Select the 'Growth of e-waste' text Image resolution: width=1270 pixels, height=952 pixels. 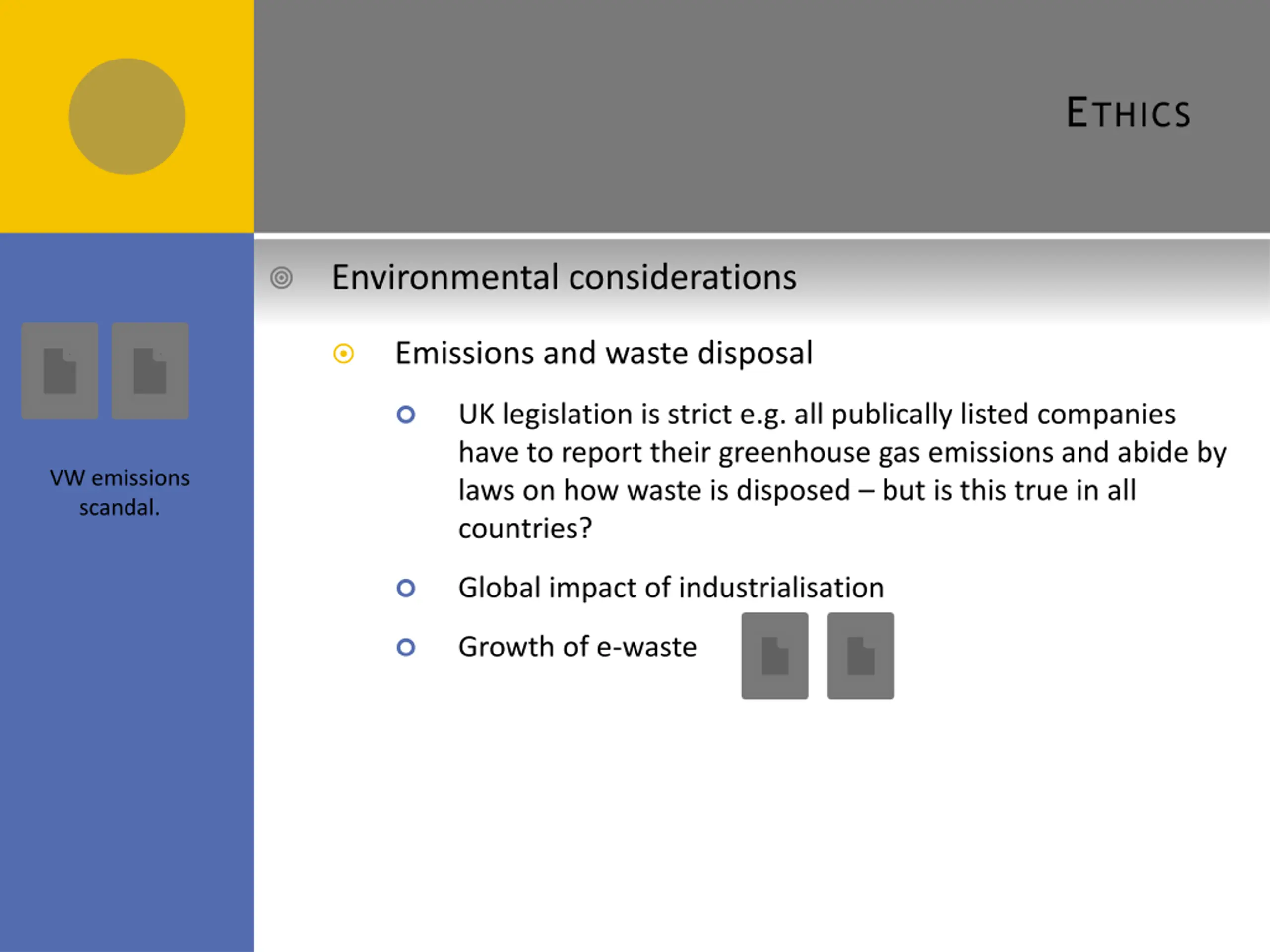(577, 647)
